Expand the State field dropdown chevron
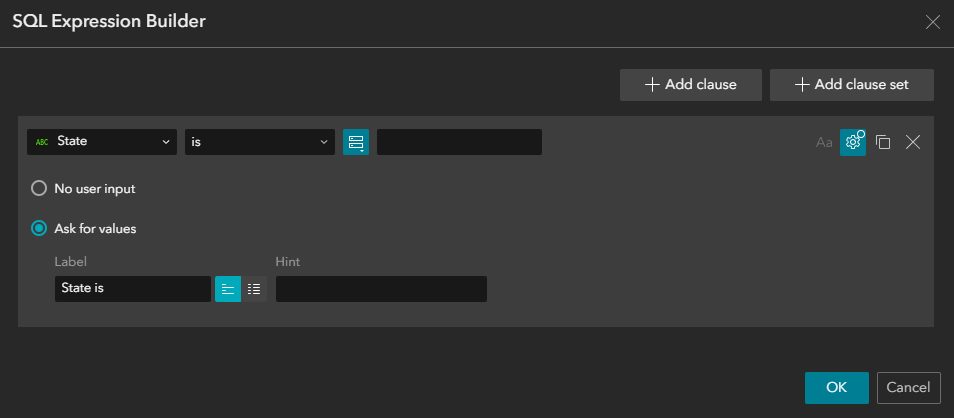 tap(165, 142)
